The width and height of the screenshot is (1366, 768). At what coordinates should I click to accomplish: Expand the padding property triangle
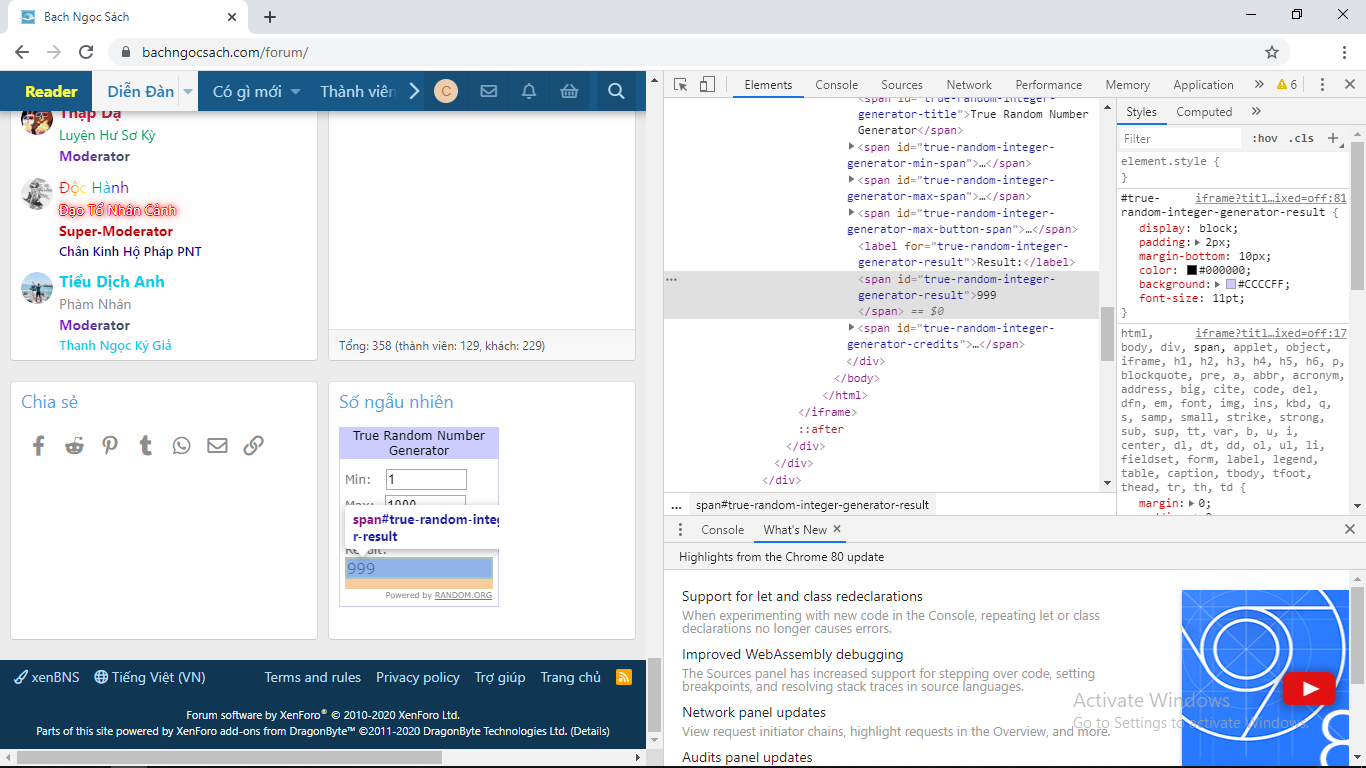(1198, 242)
